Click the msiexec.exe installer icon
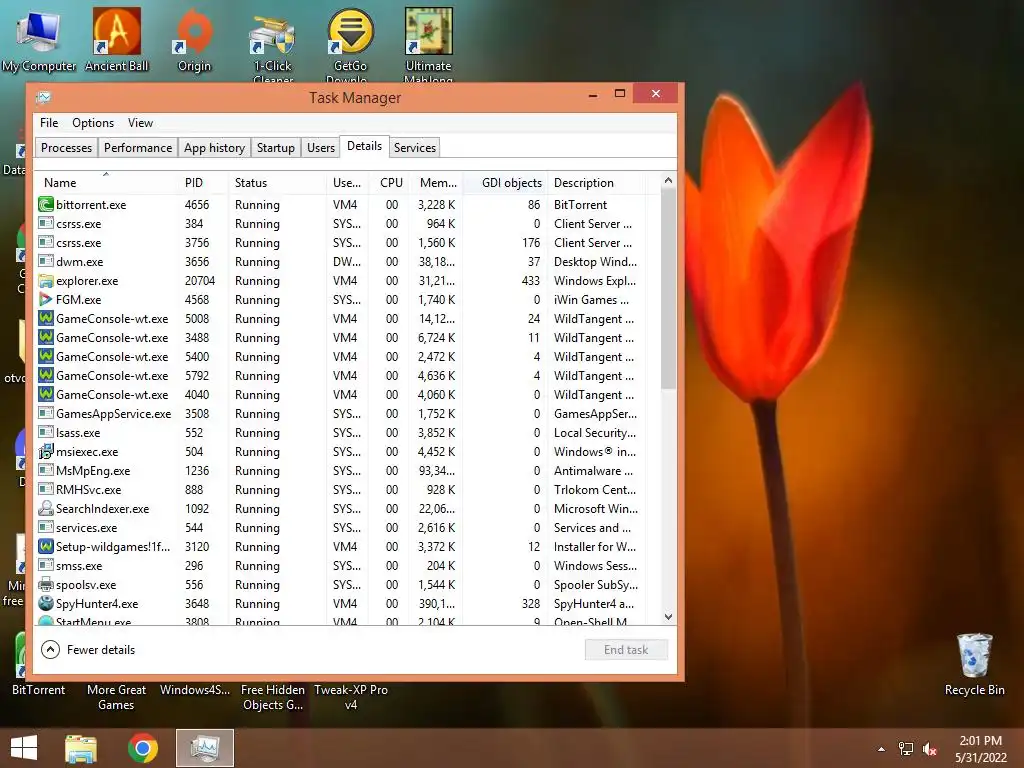Viewport: 1024px width, 768px height. (46, 452)
